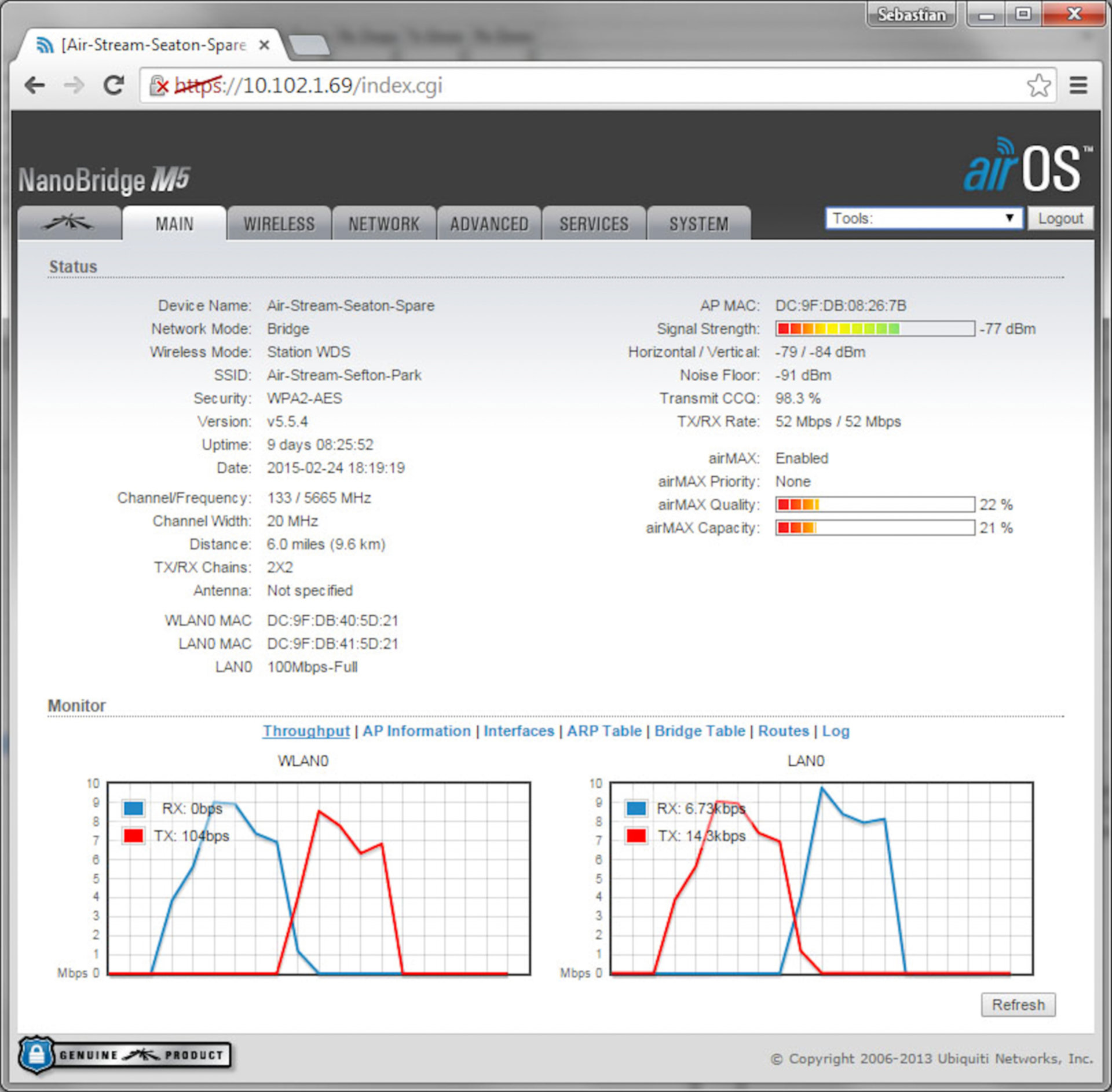The width and height of the screenshot is (1112, 1092).
Task: Open the Bridge Table link
Action: click(700, 731)
